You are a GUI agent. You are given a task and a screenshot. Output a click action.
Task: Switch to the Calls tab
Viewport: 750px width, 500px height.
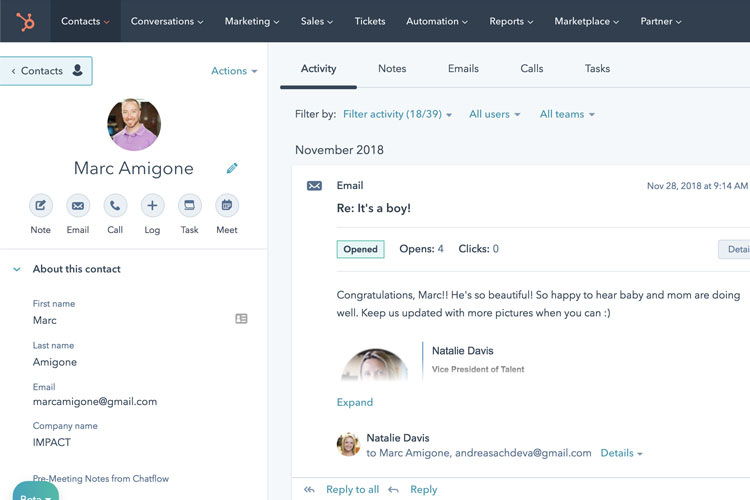532,69
